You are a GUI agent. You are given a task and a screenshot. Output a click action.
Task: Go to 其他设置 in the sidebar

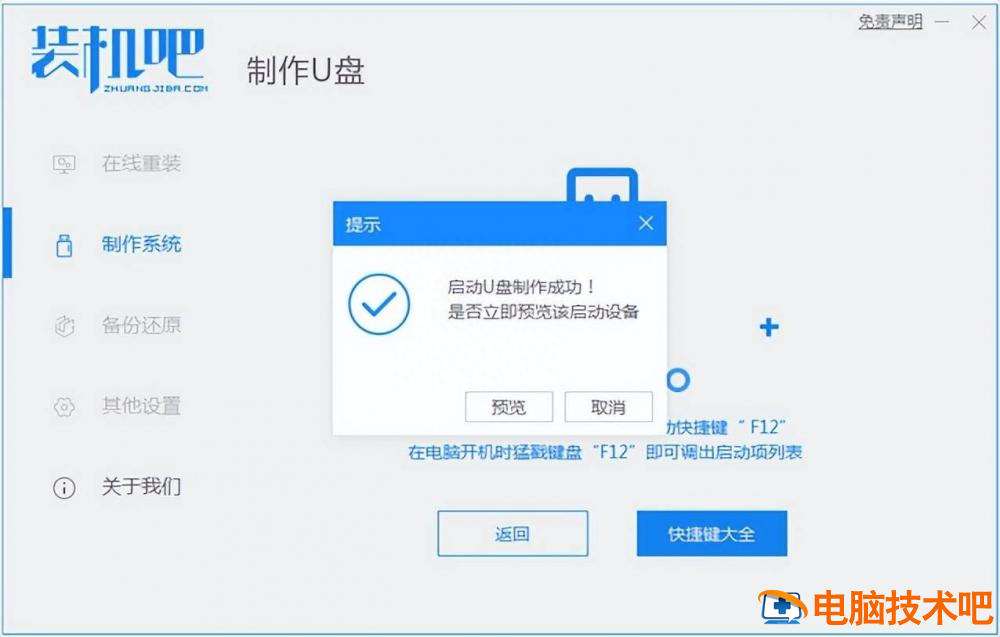click(x=142, y=406)
